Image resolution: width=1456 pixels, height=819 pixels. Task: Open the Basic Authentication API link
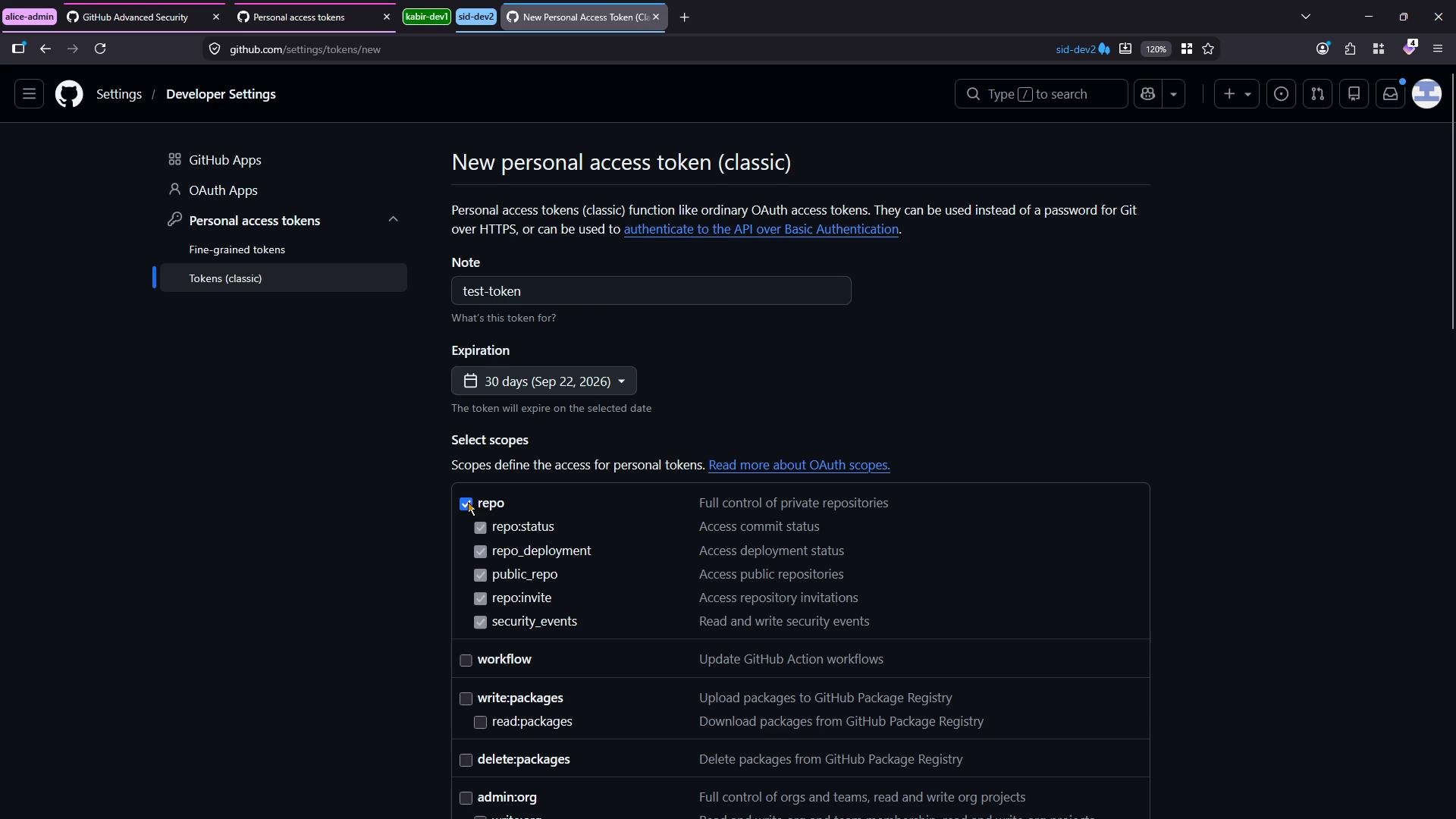[761, 230]
